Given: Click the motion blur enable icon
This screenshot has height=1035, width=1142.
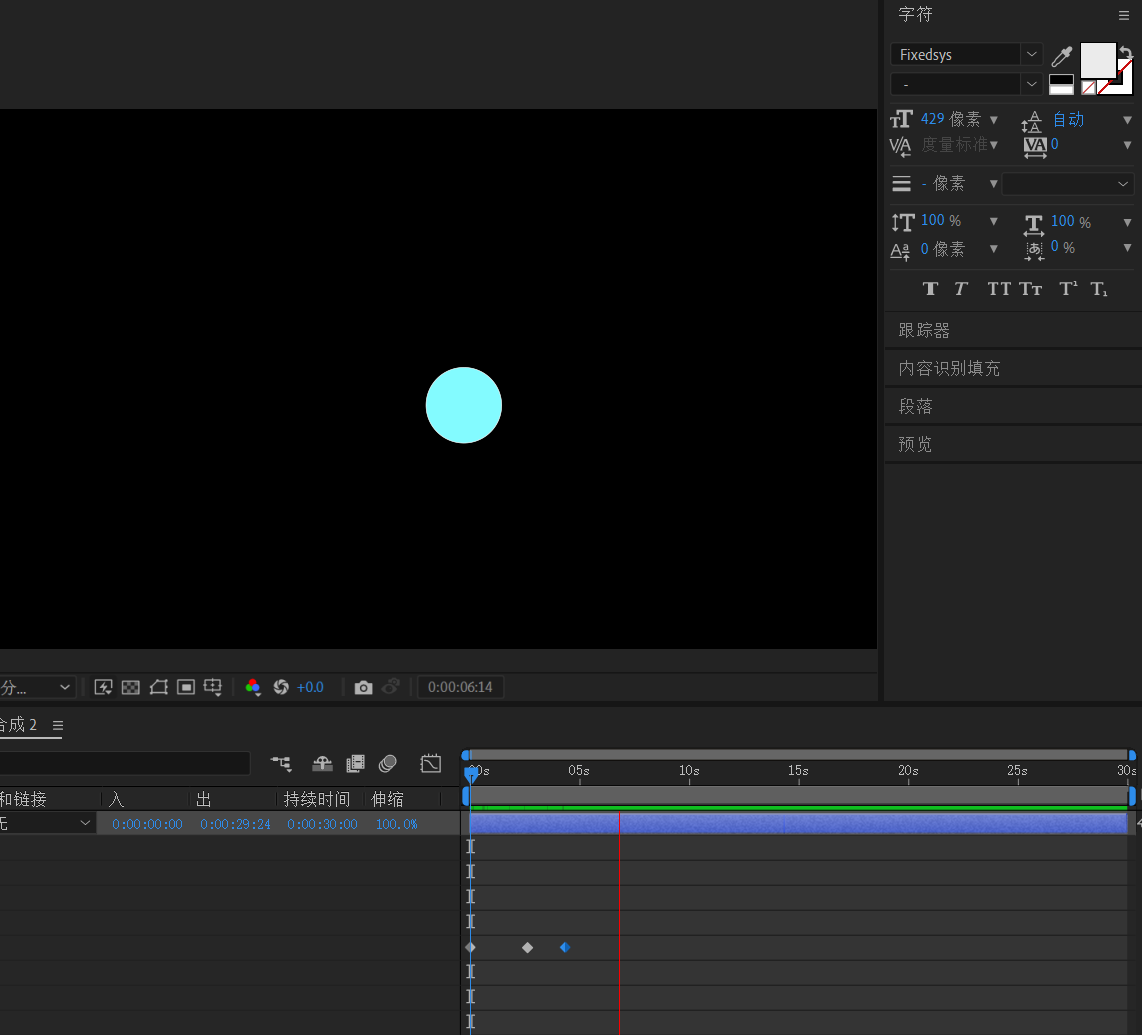Looking at the screenshot, I should (388, 764).
